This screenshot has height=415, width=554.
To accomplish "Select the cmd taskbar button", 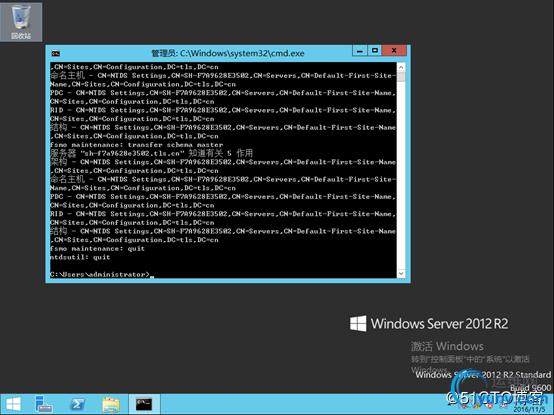I will (x=144, y=404).
